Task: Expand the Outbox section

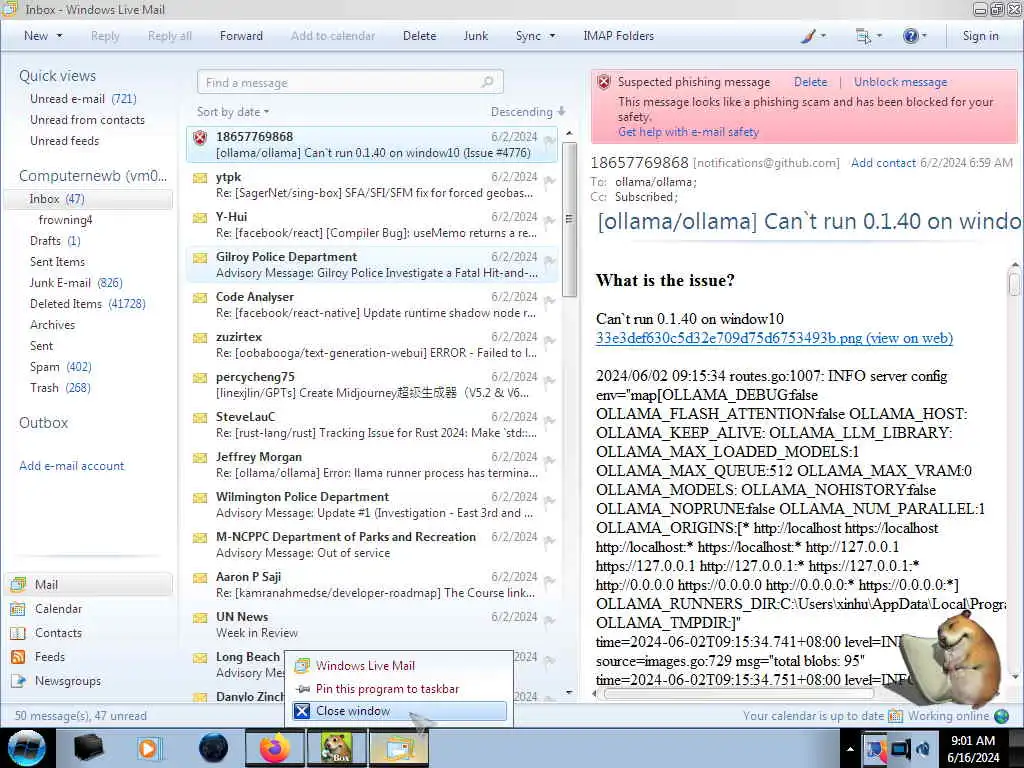Action: (43, 423)
